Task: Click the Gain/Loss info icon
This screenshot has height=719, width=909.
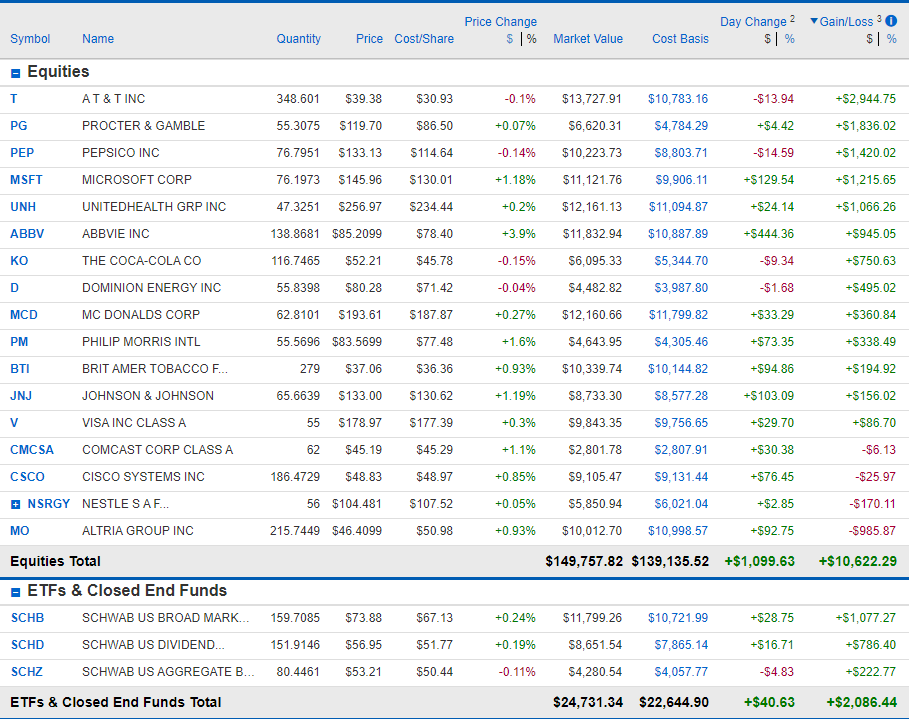Action: pos(892,21)
